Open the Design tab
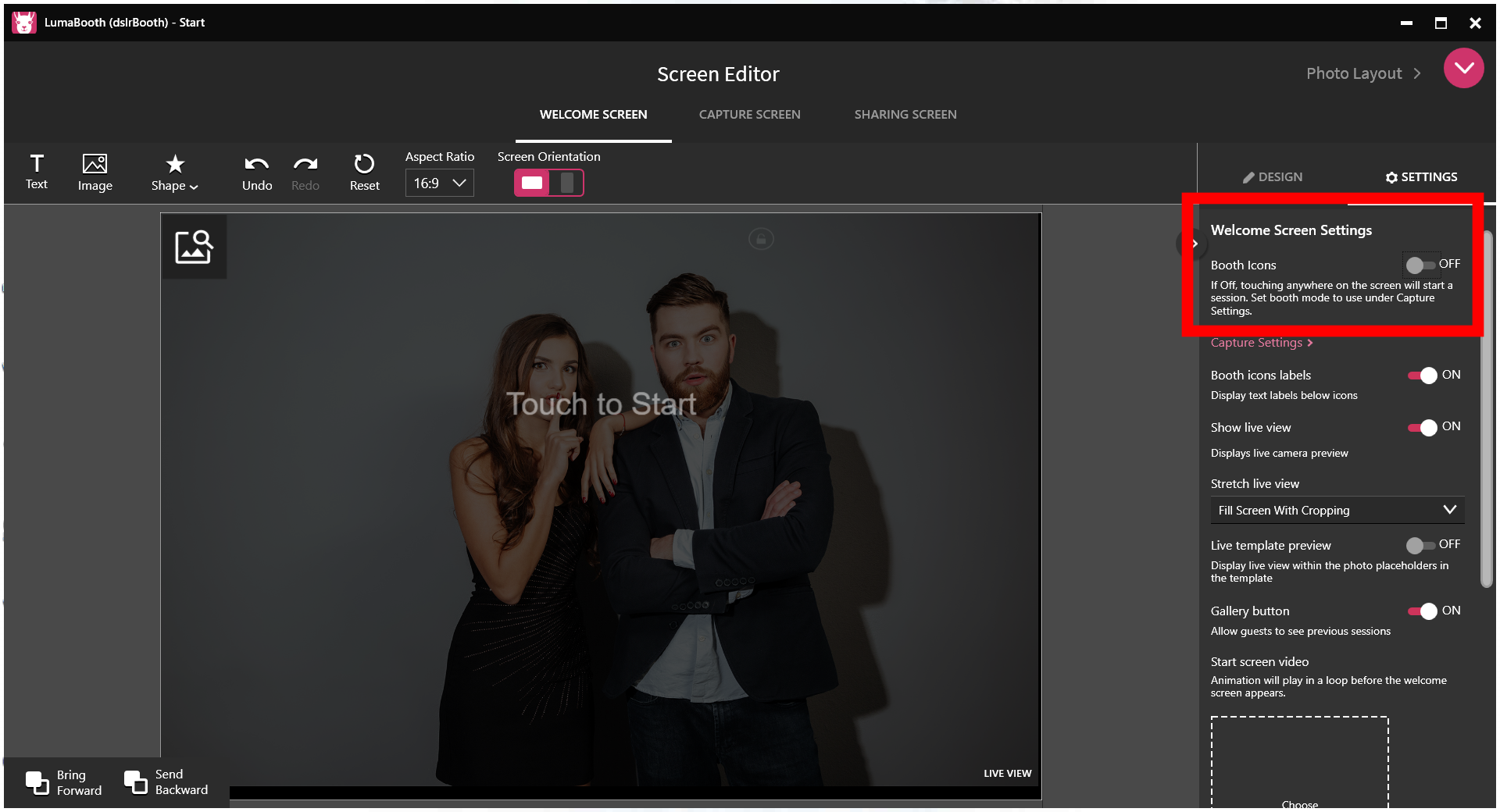Image resolution: width=1500 pixels, height=812 pixels. coord(1273,177)
